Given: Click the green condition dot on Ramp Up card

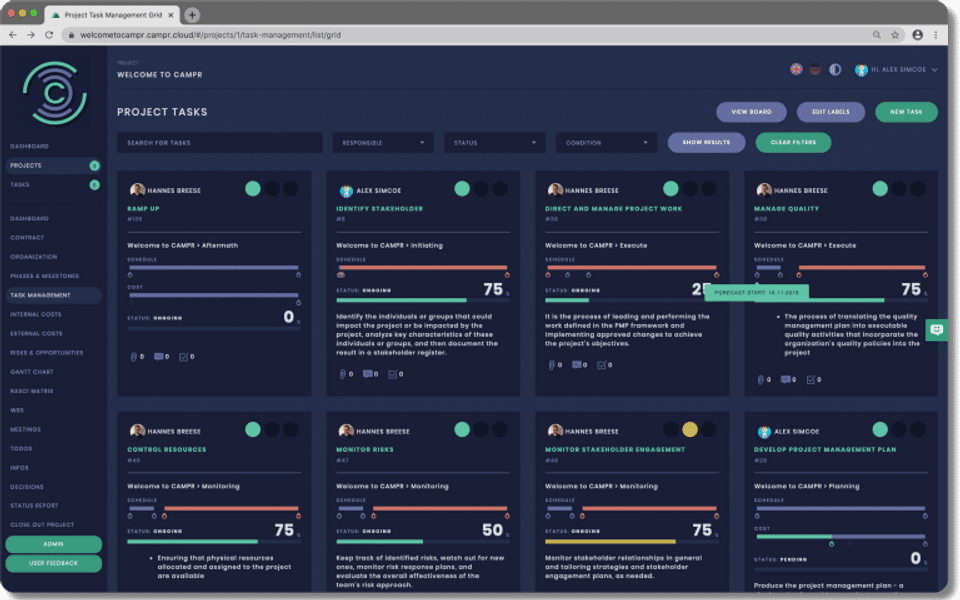Looking at the screenshot, I should (x=253, y=189).
